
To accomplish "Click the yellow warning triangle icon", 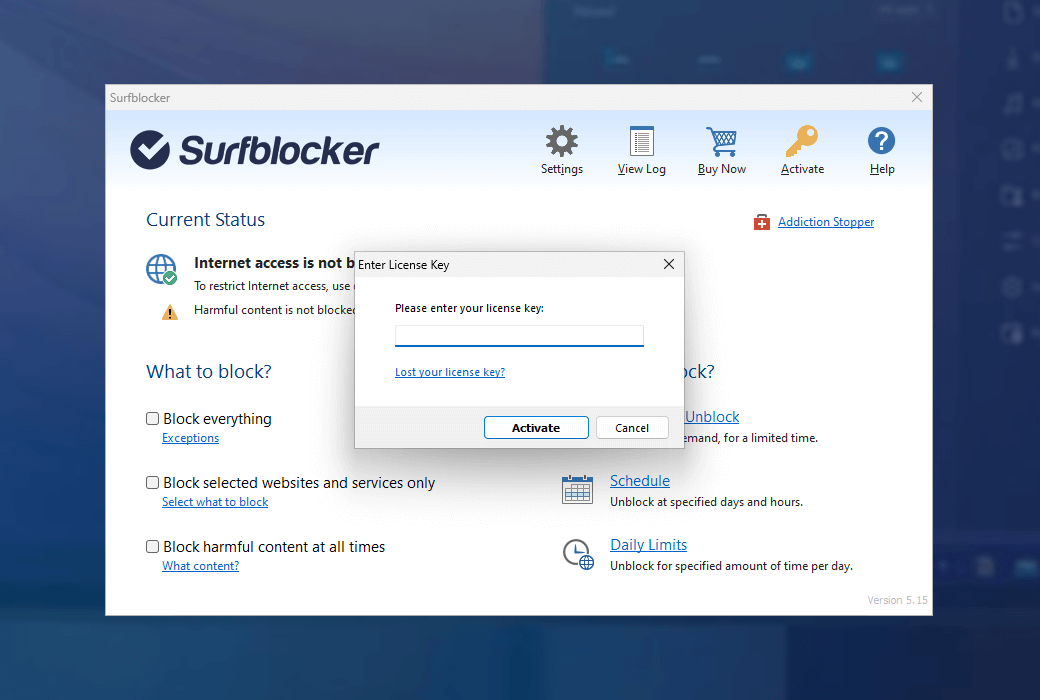I will [x=170, y=312].
